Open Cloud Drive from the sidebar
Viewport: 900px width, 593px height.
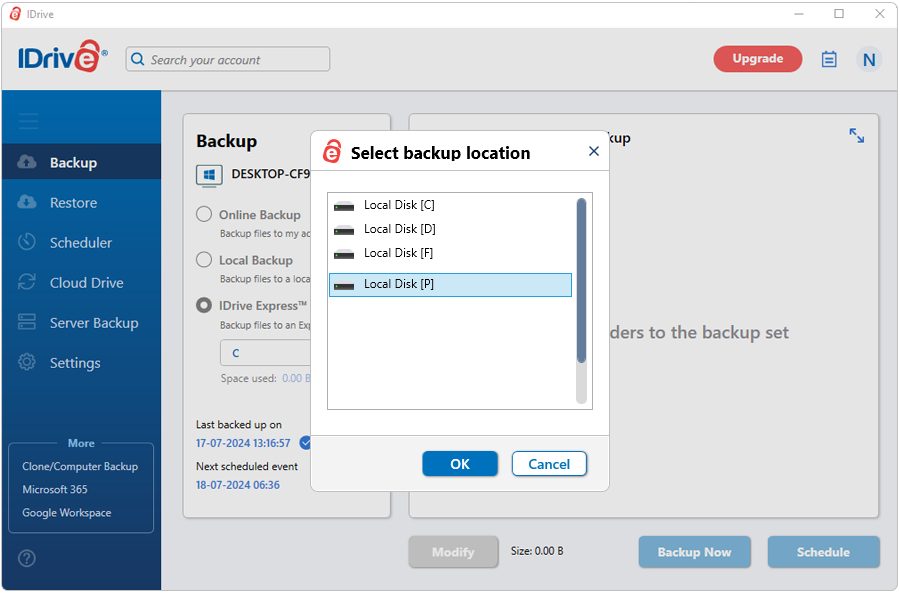(82, 283)
